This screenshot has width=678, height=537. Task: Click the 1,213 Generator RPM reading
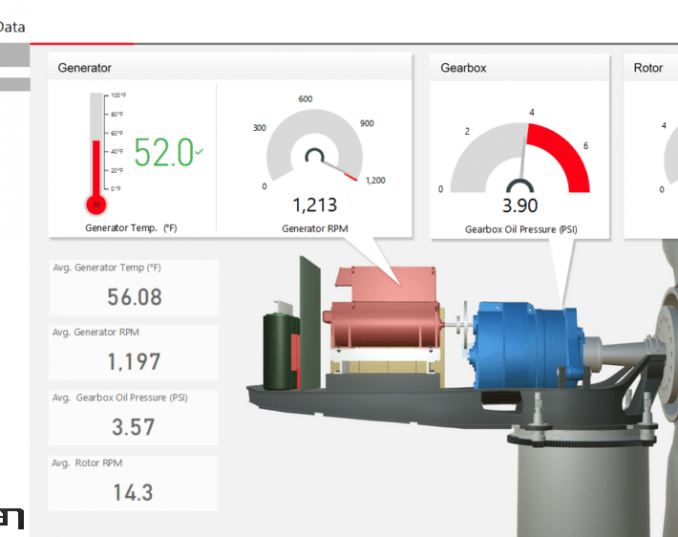pos(315,205)
